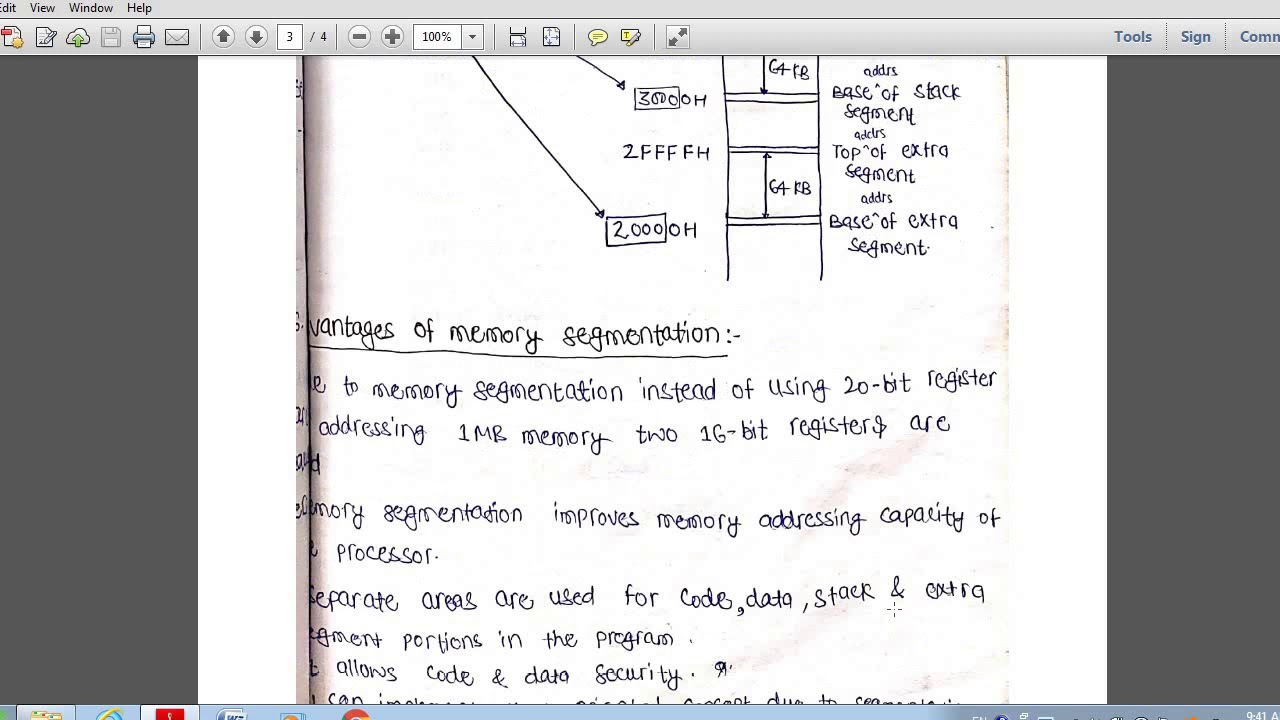The image size is (1280, 720).
Task: Click 'Top of extra' label in diagram
Action: 890,152
